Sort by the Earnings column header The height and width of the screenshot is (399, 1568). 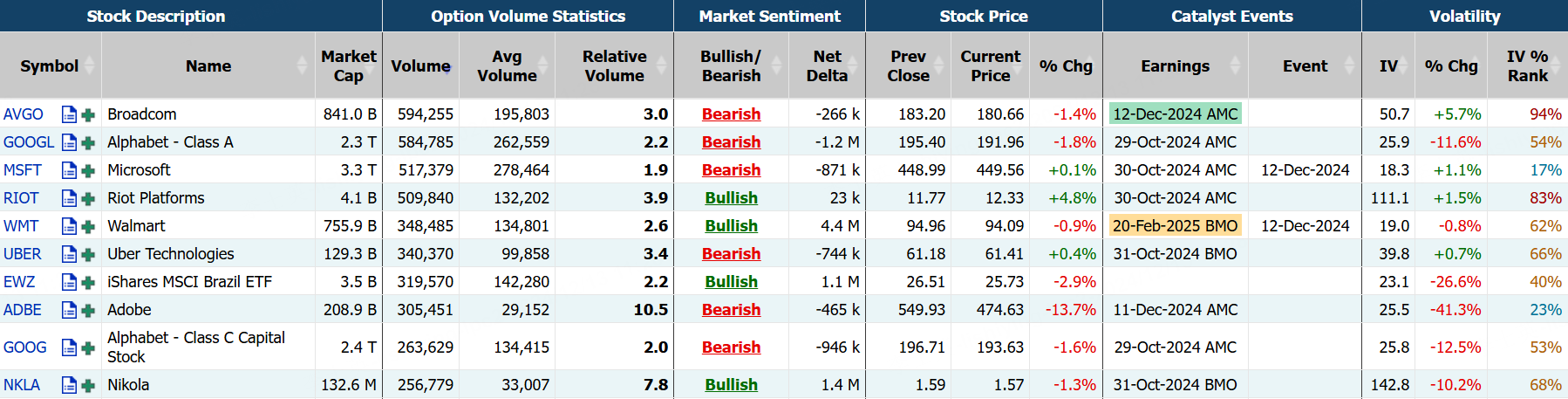click(1175, 66)
